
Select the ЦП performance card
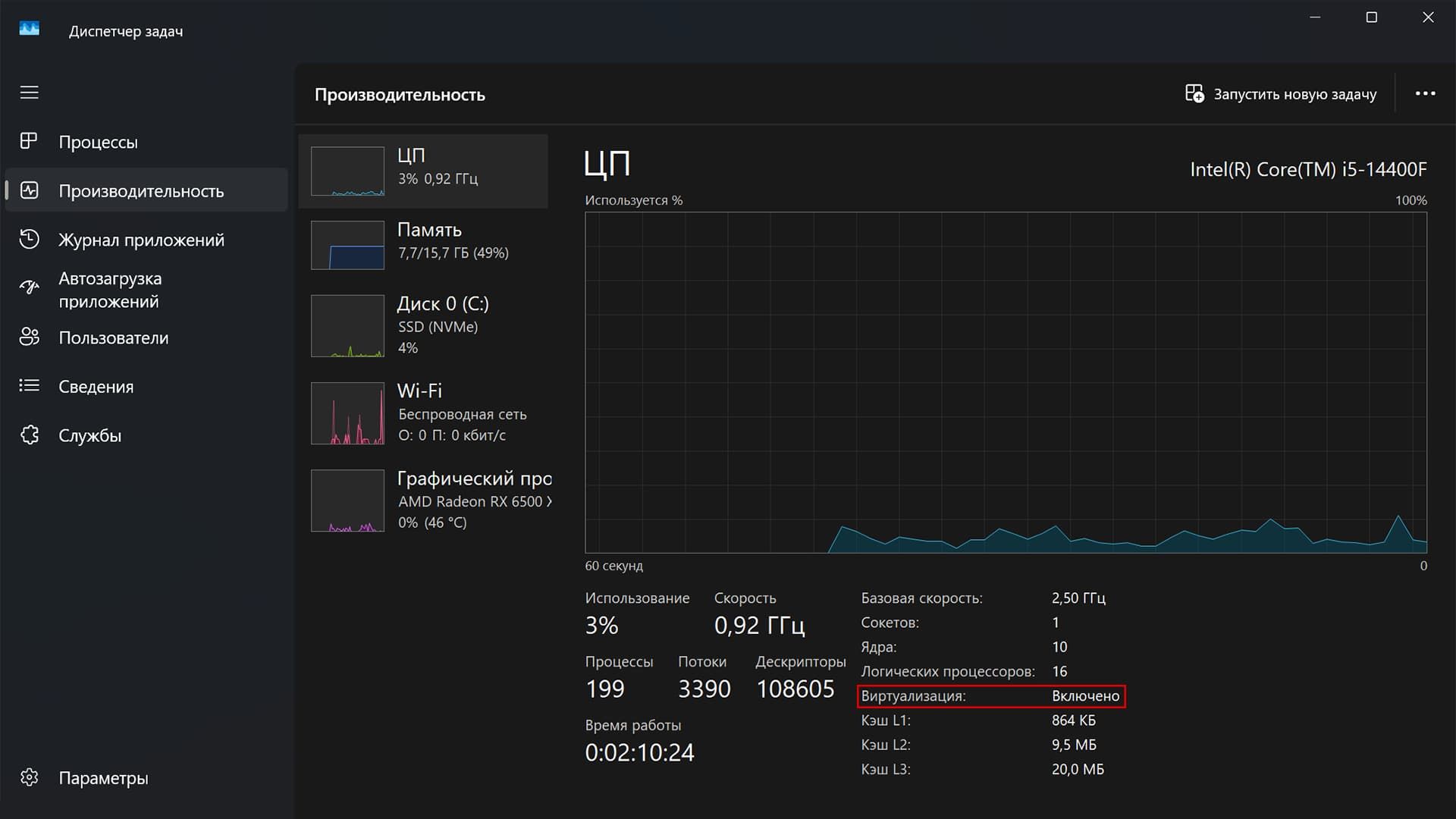point(423,171)
